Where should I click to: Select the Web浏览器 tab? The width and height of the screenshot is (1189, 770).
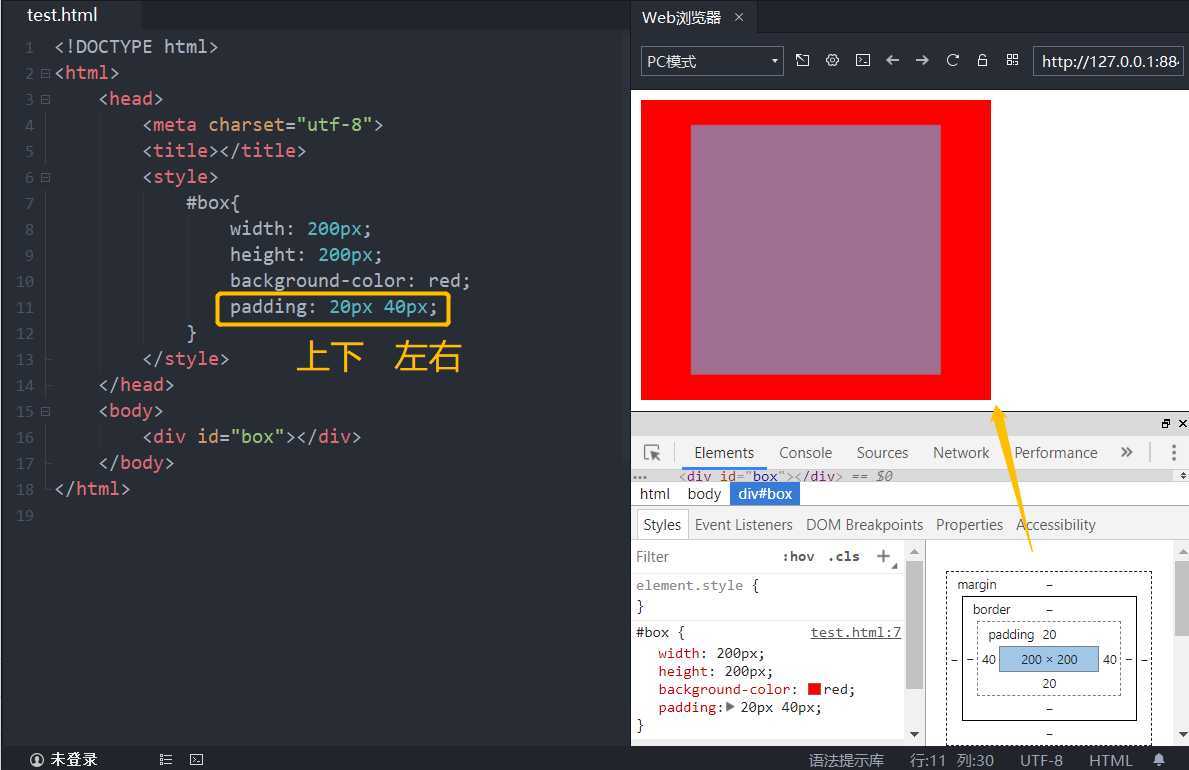point(681,17)
